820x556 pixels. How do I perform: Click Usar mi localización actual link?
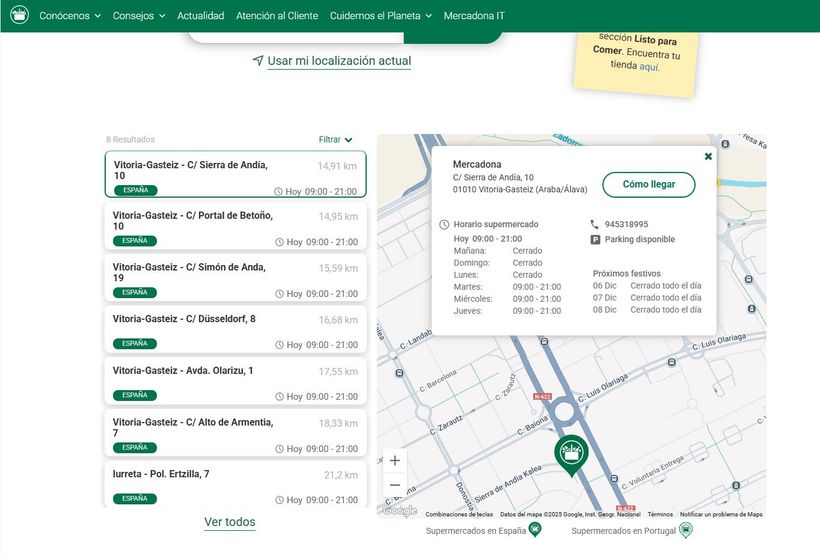coord(339,61)
